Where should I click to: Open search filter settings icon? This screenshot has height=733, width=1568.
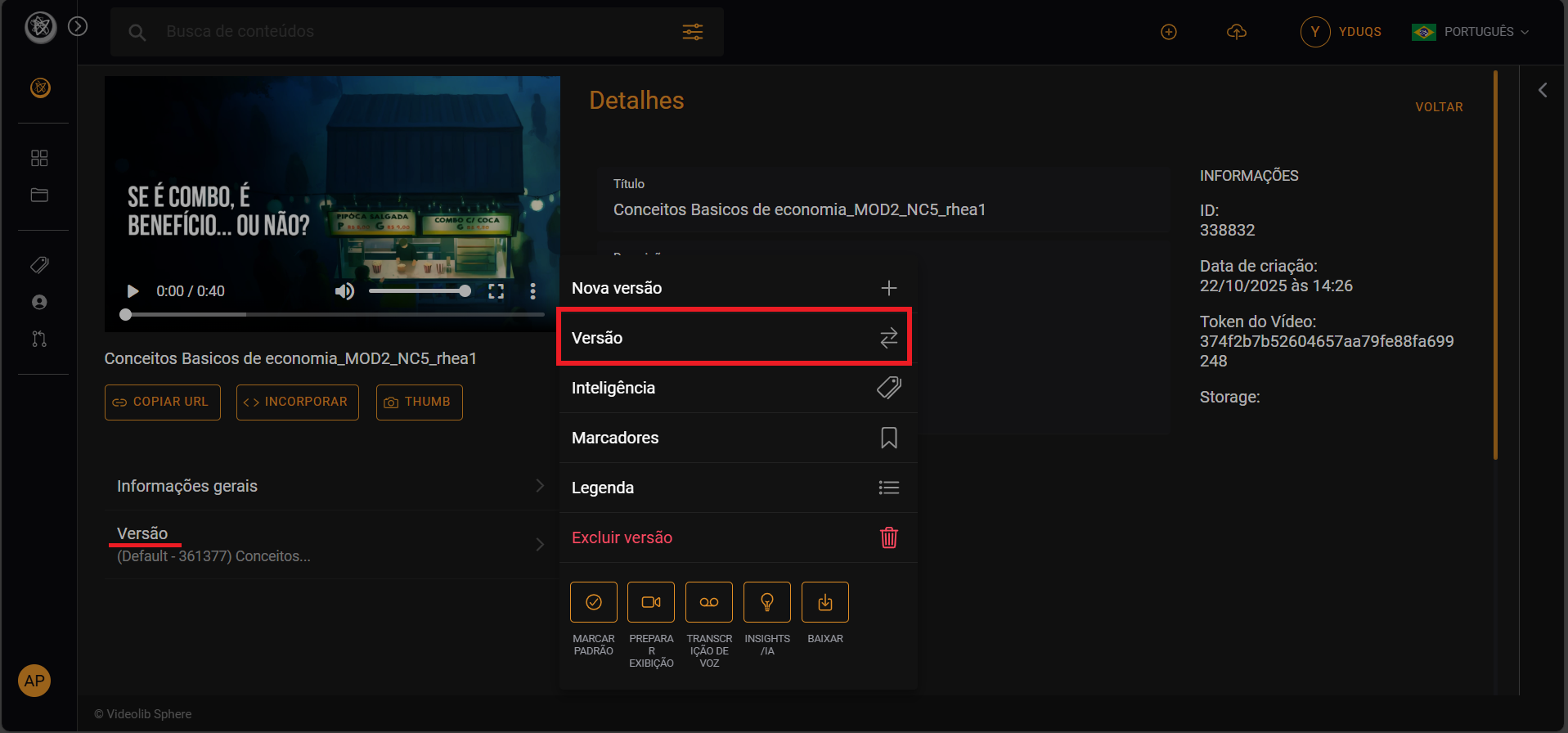[693, 32]
